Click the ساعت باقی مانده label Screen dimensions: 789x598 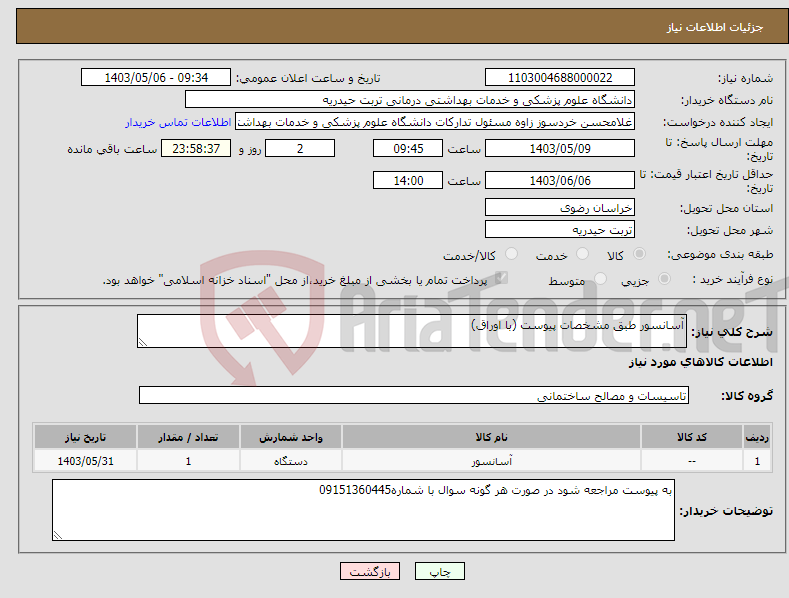pos(112,149)
